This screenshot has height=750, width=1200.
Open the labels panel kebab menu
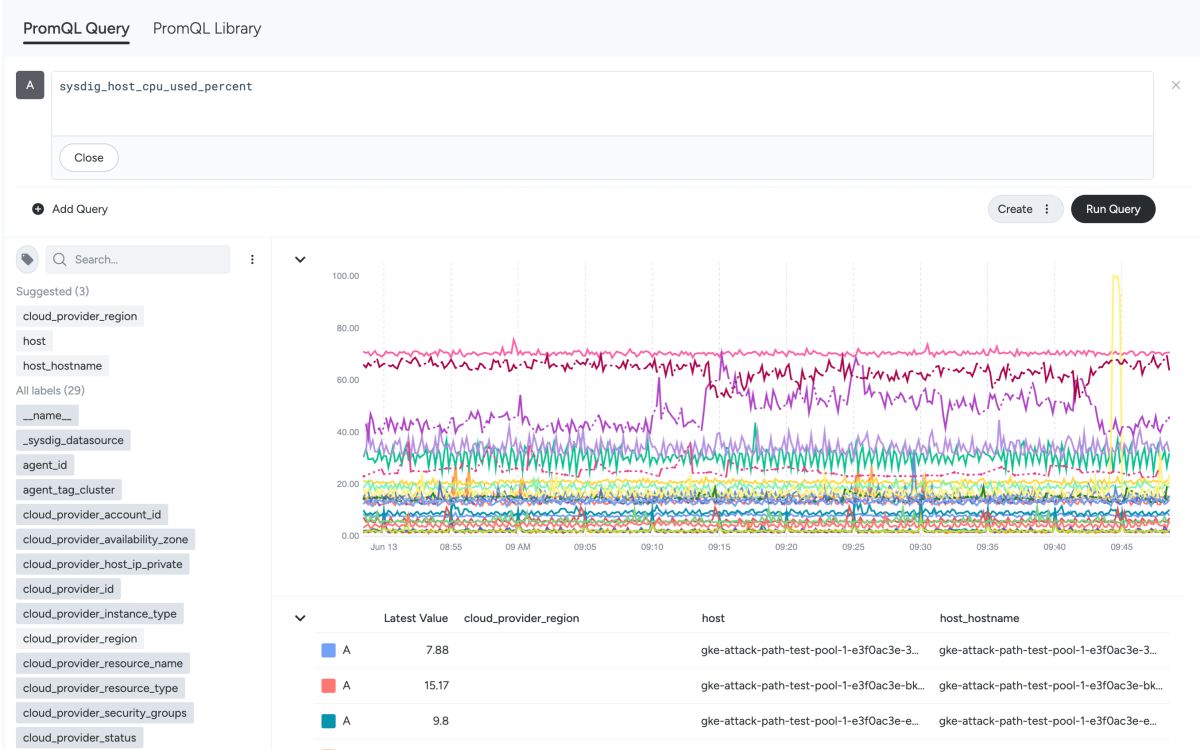pos(252,260)
